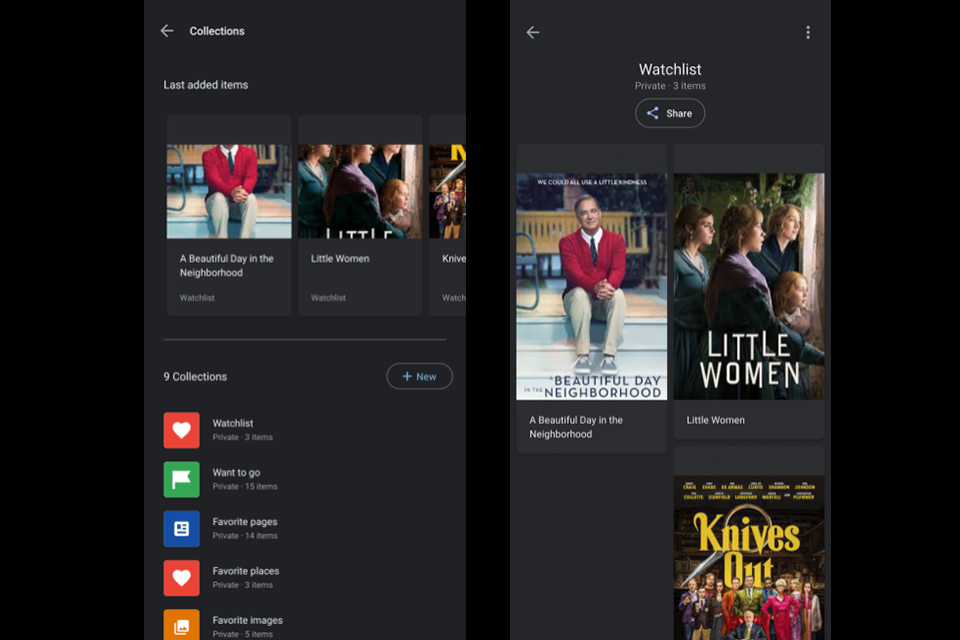Click the Watchlist label under the Little Women card in Last added items
960x640 pixels.
[328, 298]
